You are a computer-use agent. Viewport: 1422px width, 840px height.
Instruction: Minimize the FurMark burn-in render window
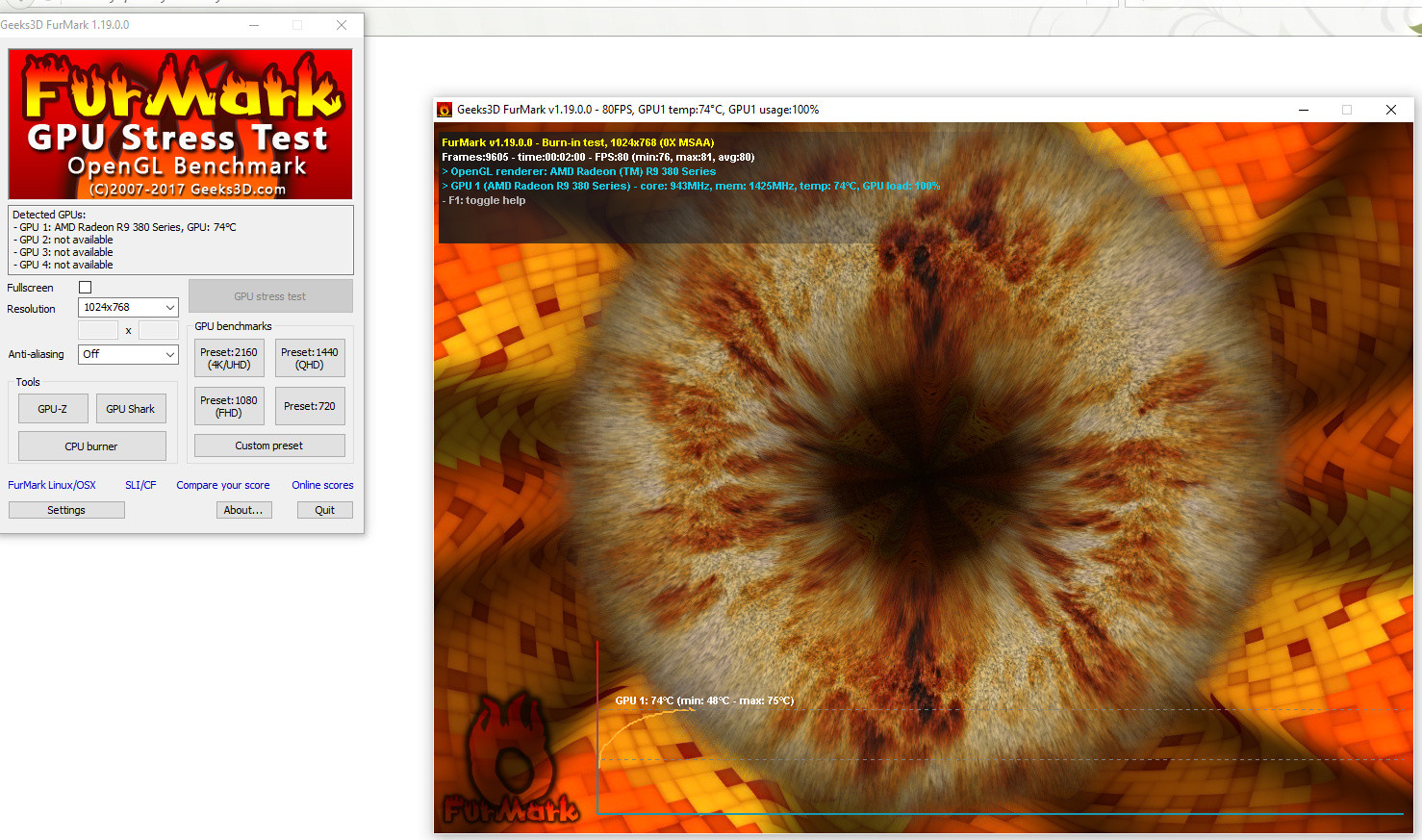point(1304,110)
